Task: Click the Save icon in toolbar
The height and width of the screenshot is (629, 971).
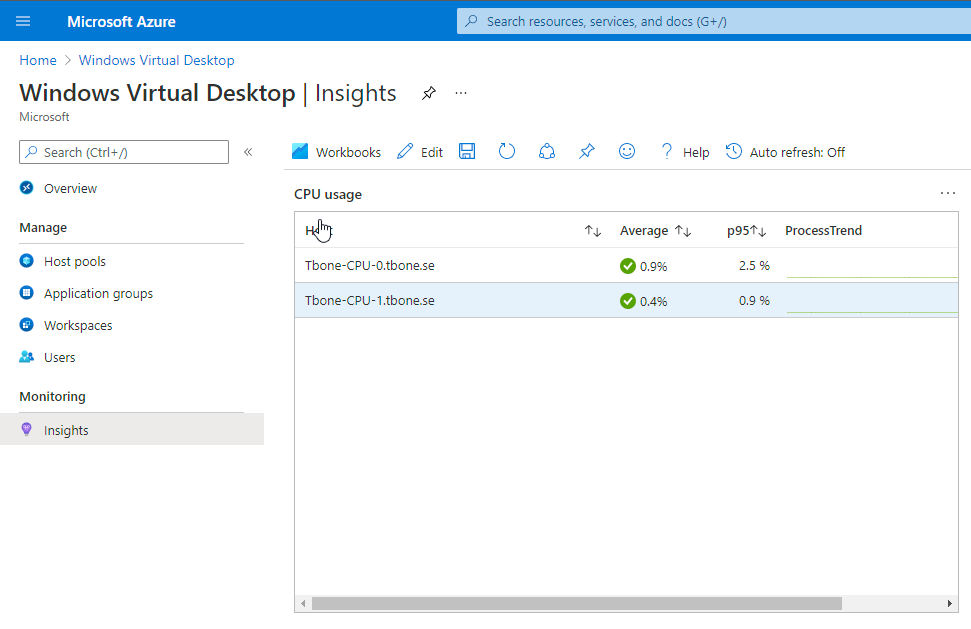Action: coord(467,152)
